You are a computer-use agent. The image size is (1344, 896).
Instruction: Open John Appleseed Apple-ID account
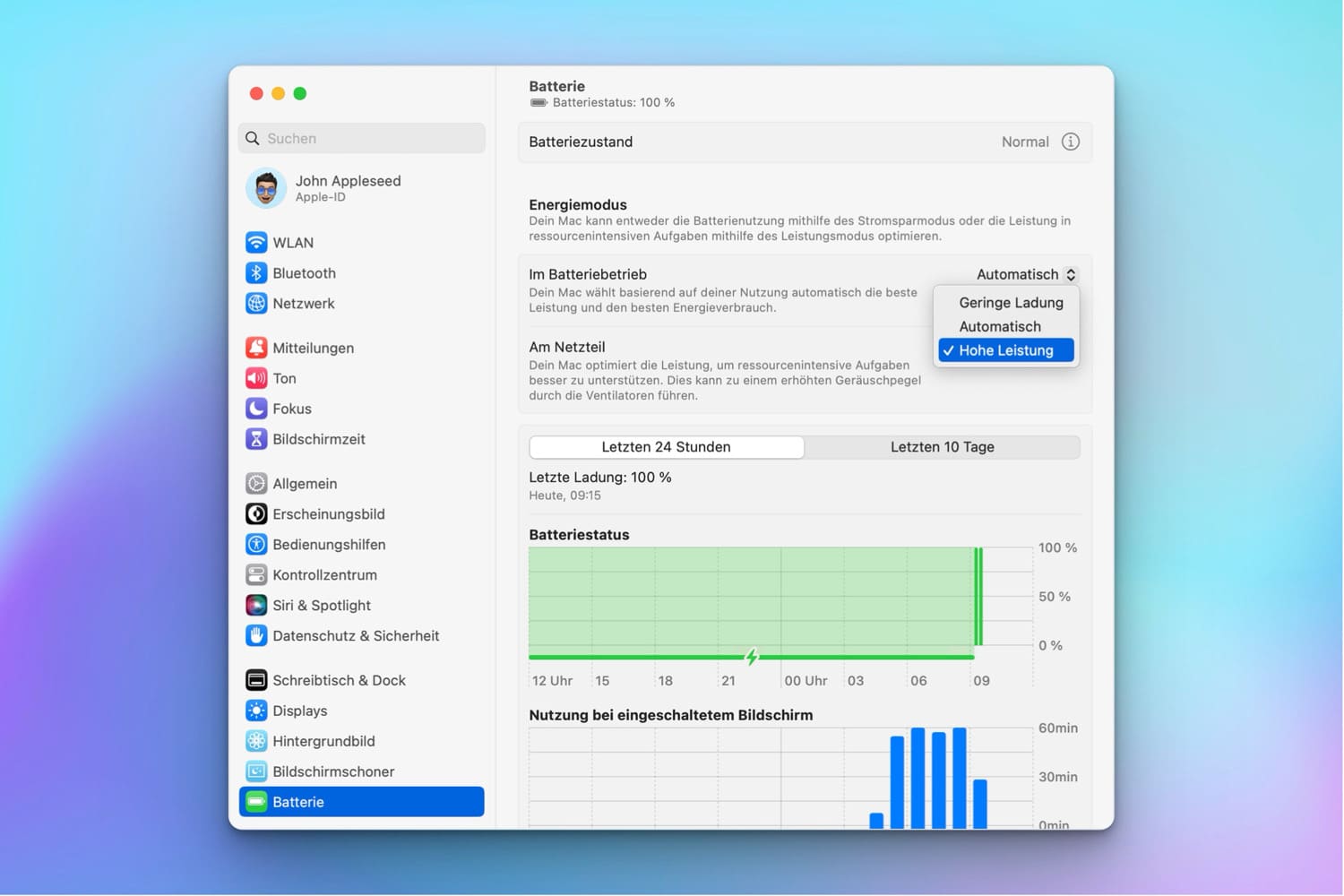pos(347,188)
